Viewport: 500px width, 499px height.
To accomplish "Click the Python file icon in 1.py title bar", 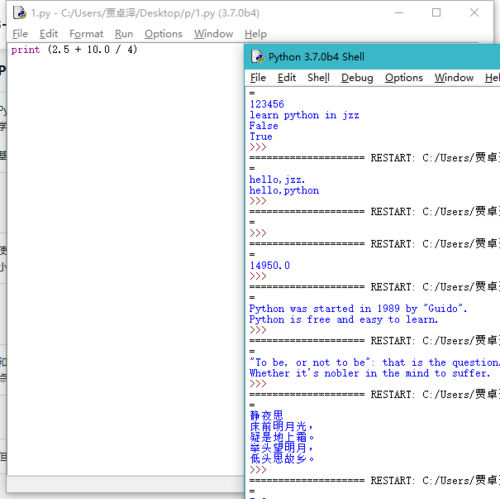I will pos(19,13).
